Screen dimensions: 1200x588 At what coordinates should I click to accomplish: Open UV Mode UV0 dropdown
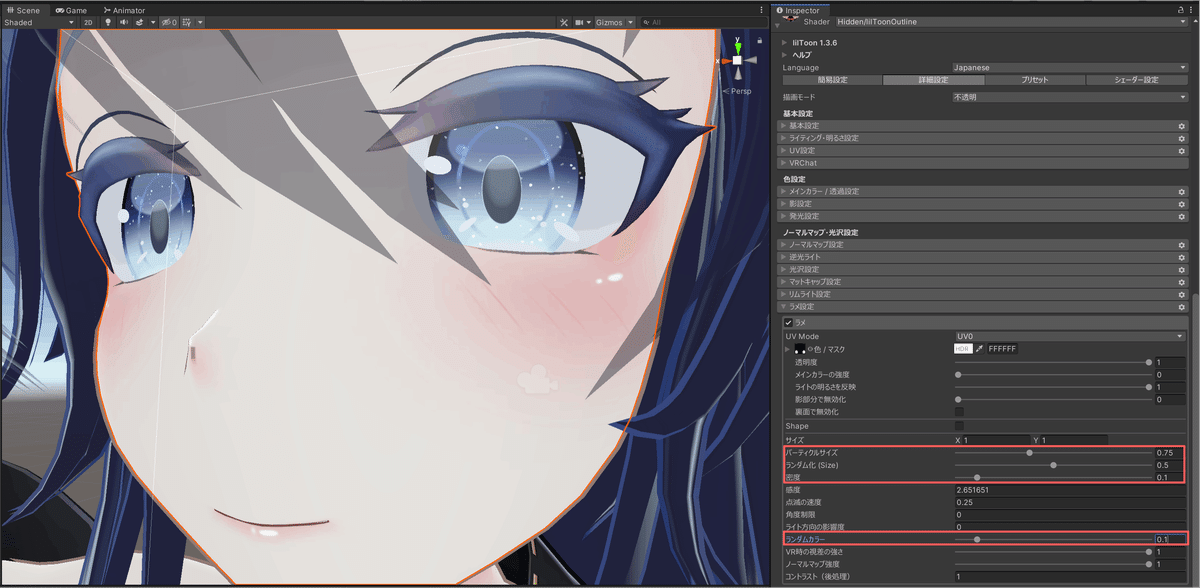coord(1069,336)
